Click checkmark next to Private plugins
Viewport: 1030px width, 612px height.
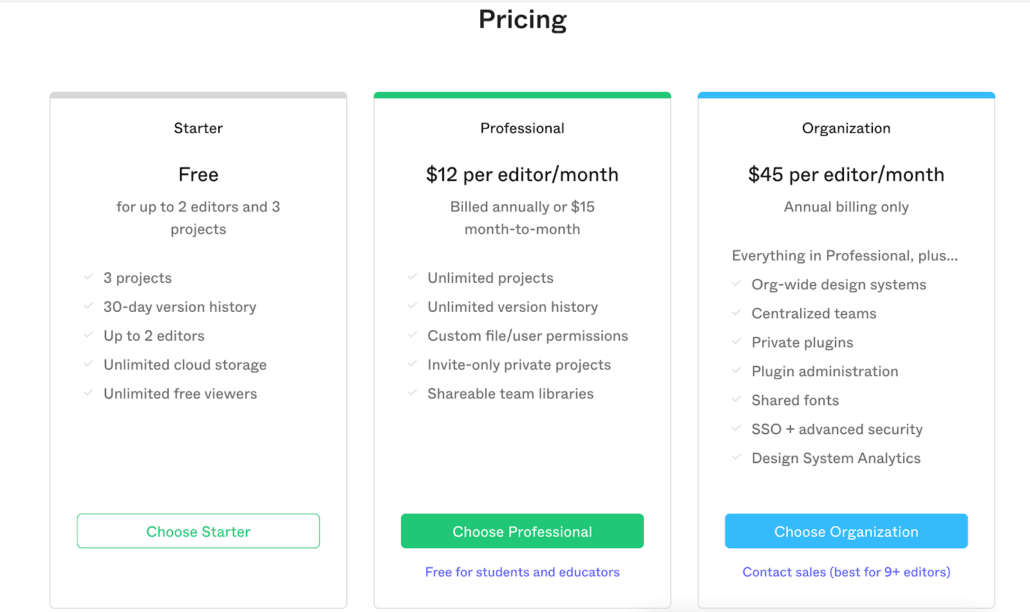(737, 342)
